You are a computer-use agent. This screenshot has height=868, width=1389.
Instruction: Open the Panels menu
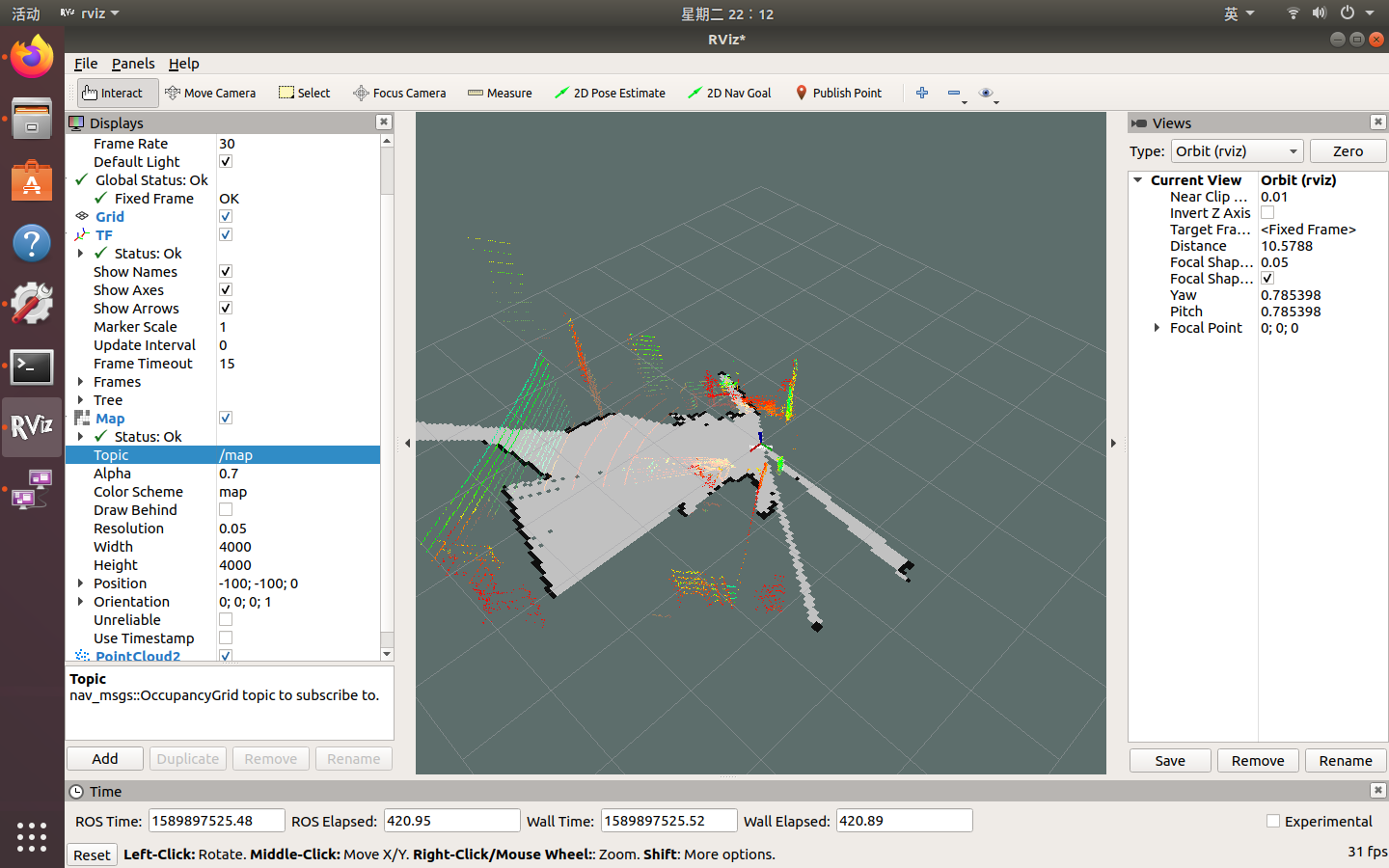pyautogui.click(x=133, y=64)
